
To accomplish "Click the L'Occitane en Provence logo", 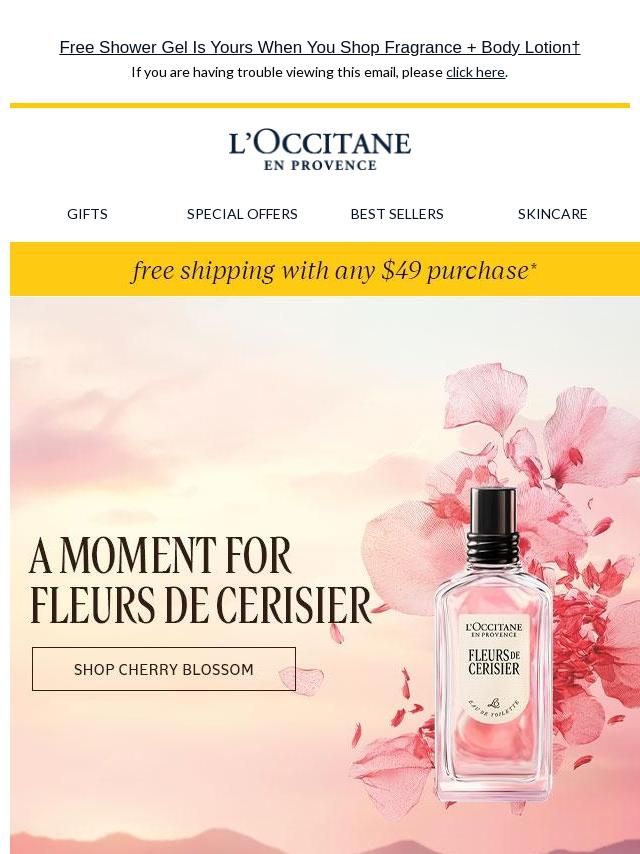I will pyautogui.click(x=320, y=151).
